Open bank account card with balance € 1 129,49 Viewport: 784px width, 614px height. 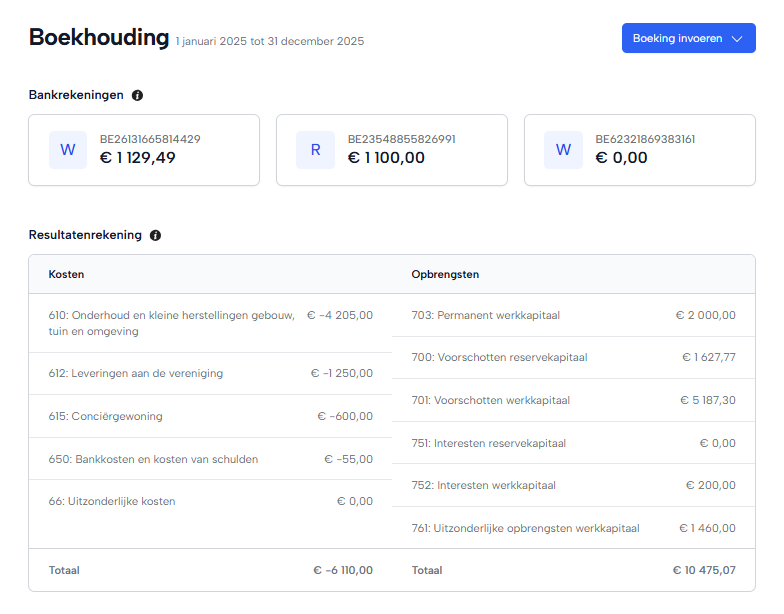144,150
